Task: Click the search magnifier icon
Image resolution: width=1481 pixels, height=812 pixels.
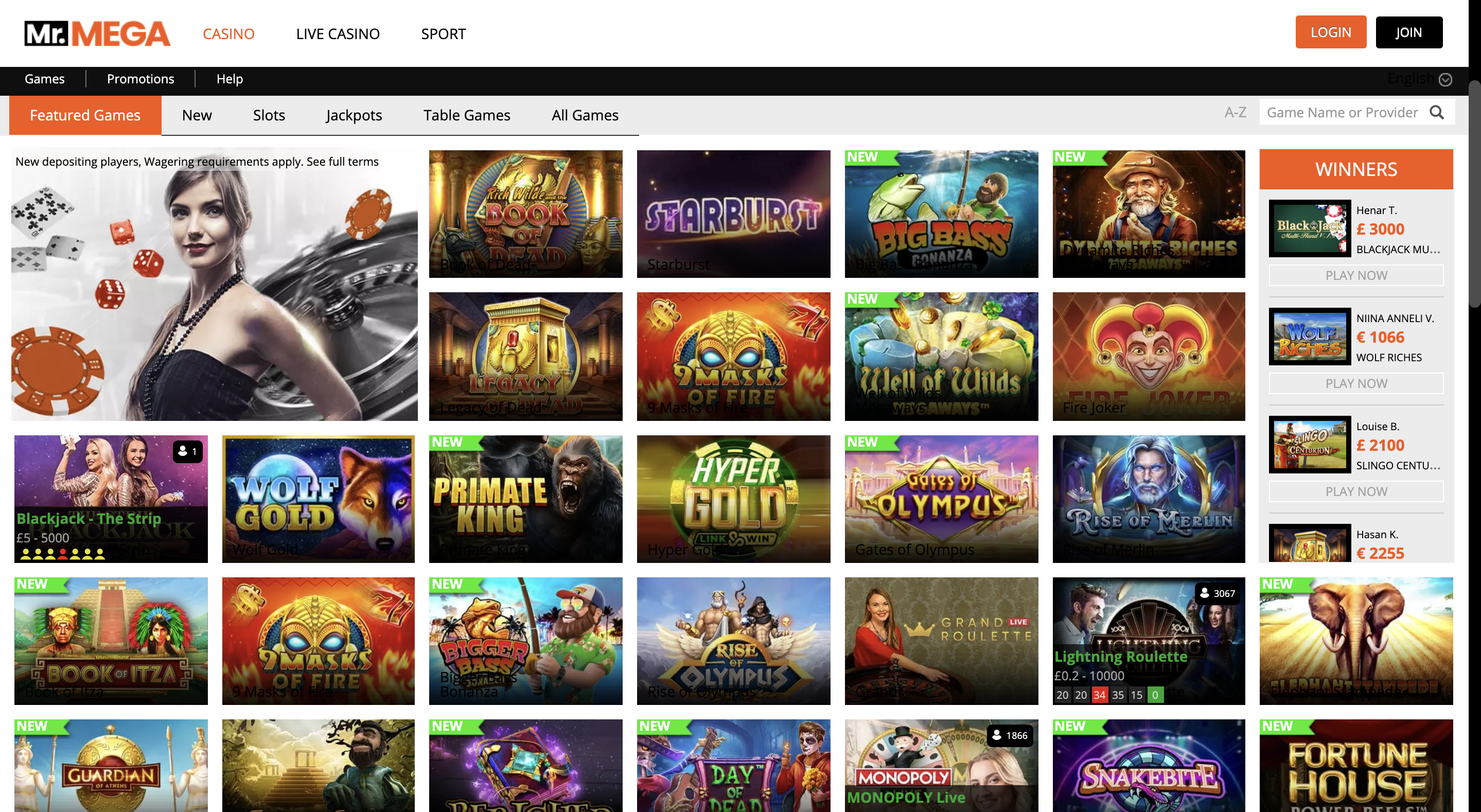Action: coord(1436,112)
